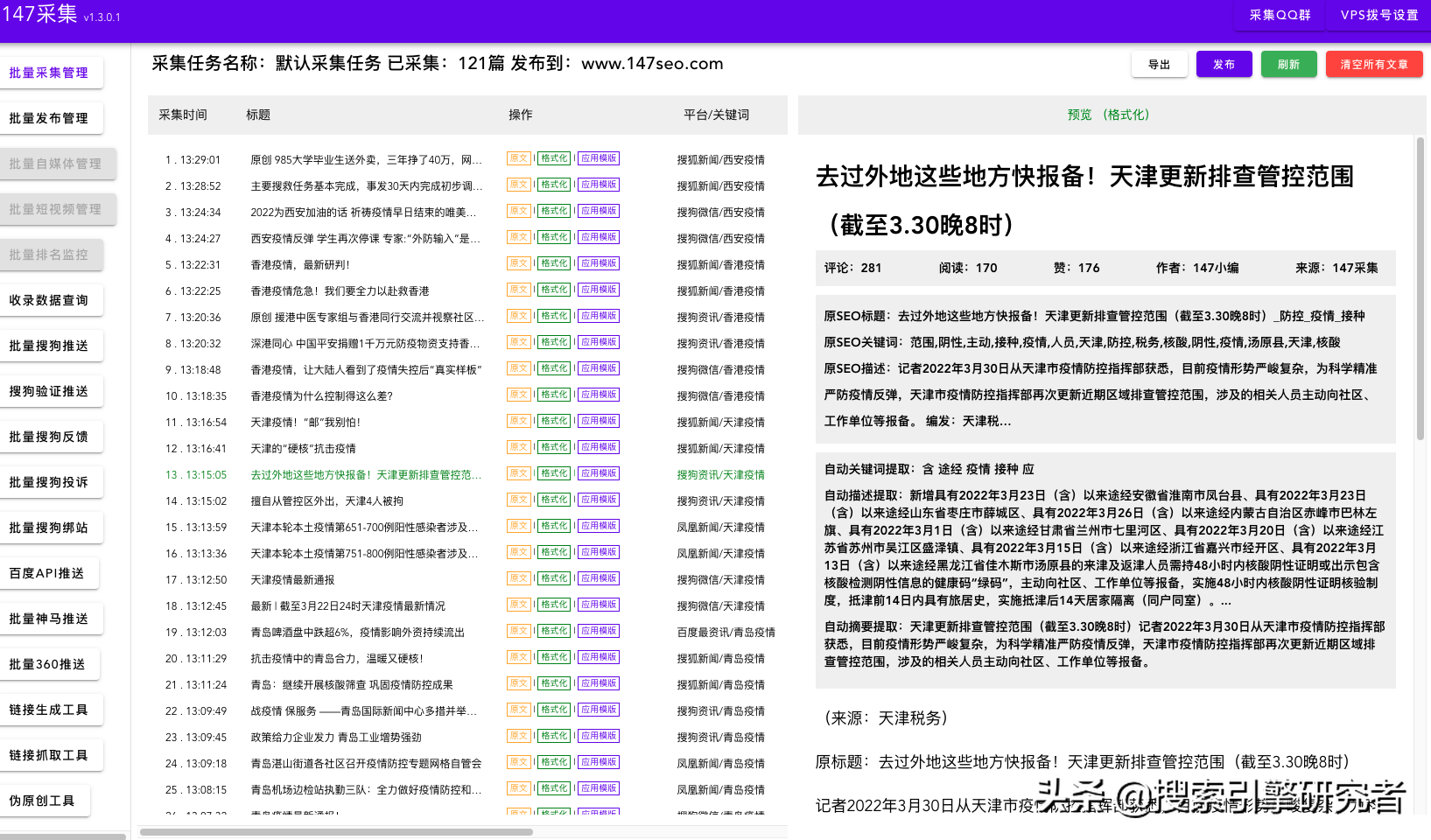Click 应用模版 on the 青岛啤酒盘中跌超6% row
Image resolution: width=1431 pixels, height=840 pixels.
point(599,631)
